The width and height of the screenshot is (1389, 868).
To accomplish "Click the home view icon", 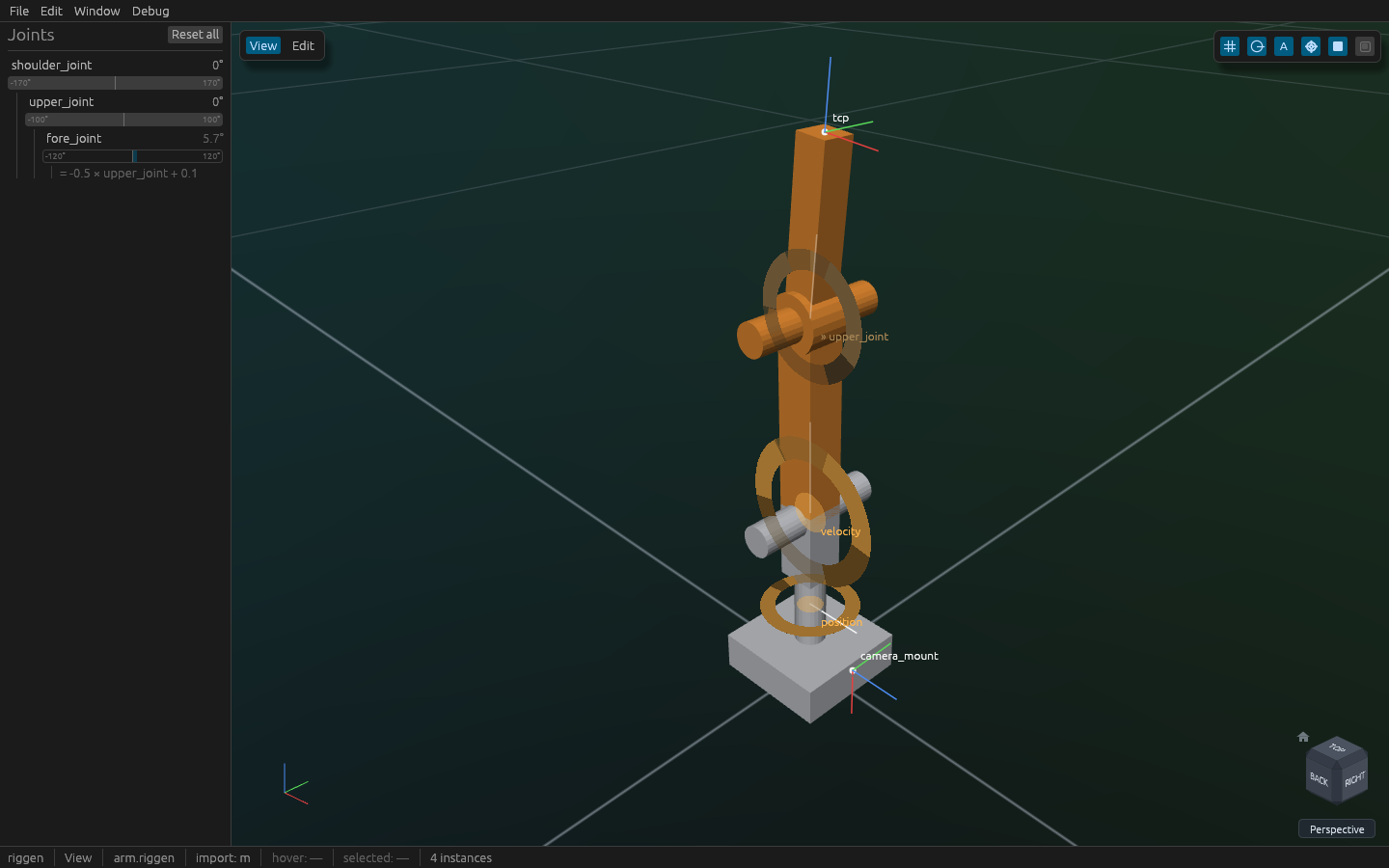I will [x=1303, y=737].
